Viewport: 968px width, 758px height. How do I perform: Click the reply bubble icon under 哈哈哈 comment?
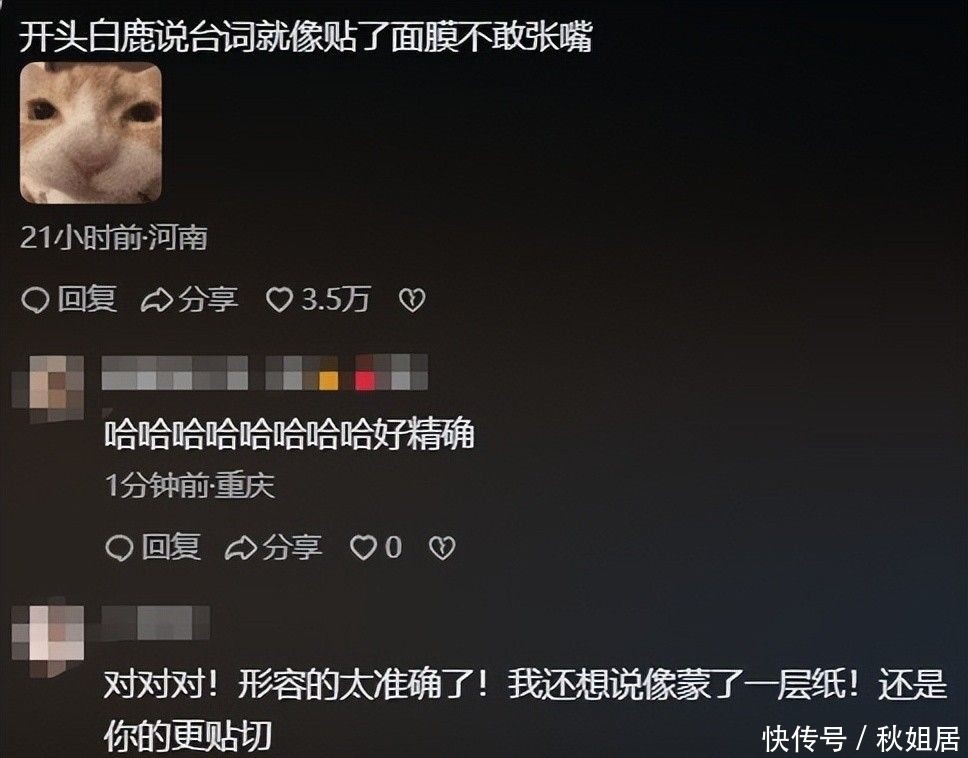click(119, 548)
